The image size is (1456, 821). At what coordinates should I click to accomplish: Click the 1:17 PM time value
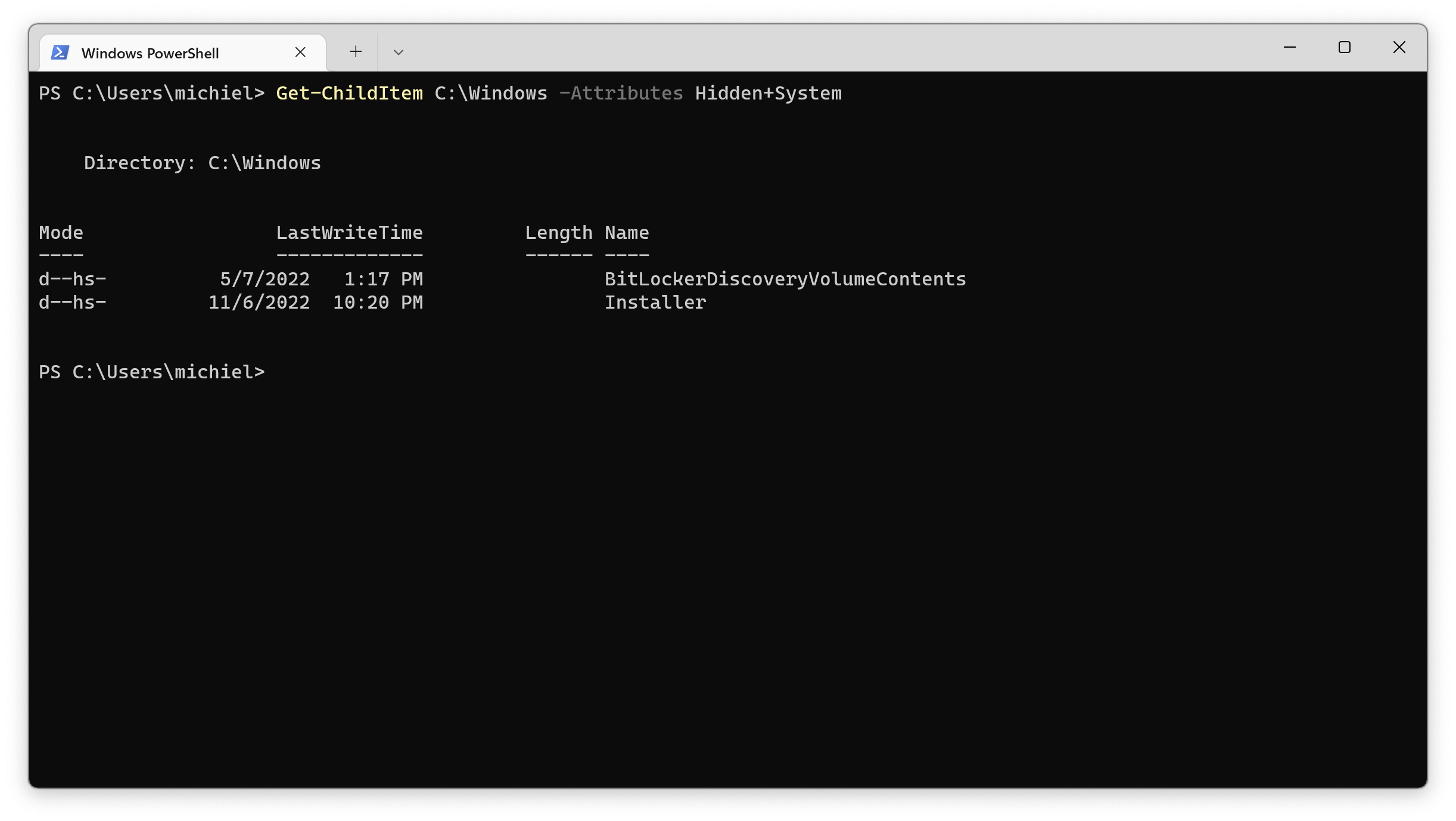coord(384,279)
